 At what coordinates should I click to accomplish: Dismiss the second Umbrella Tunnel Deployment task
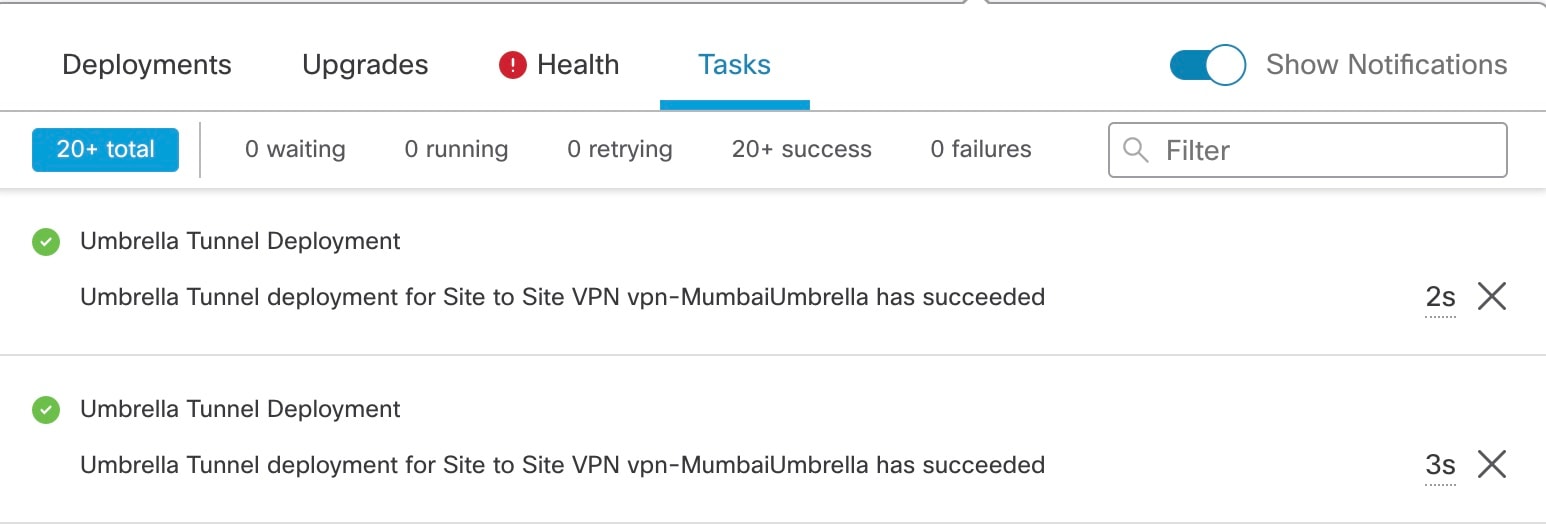coord(1491,465)
